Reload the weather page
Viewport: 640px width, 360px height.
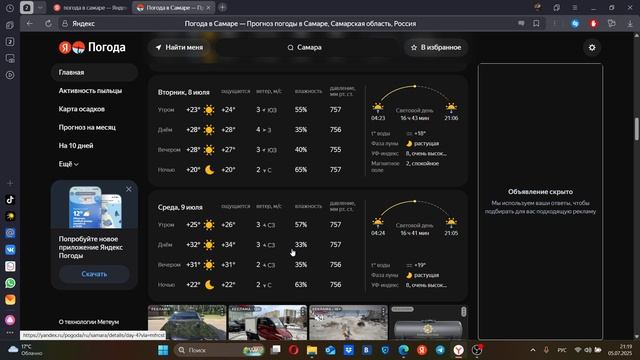point(48,24)
